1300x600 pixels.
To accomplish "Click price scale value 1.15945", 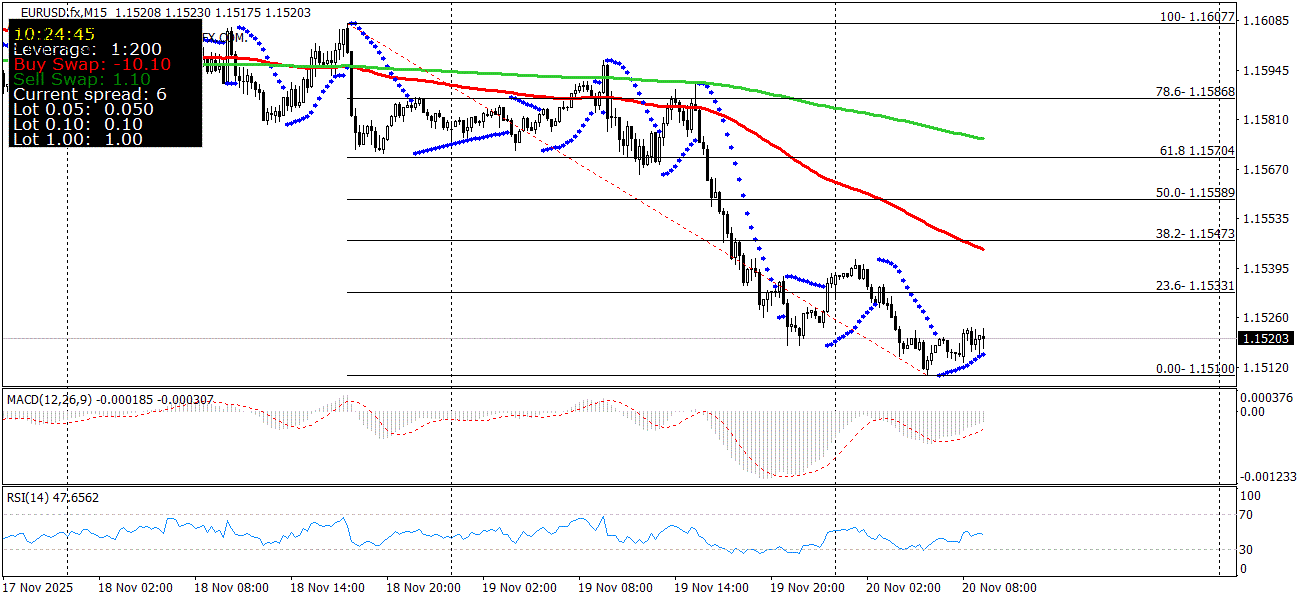I will click(1265, 70).
